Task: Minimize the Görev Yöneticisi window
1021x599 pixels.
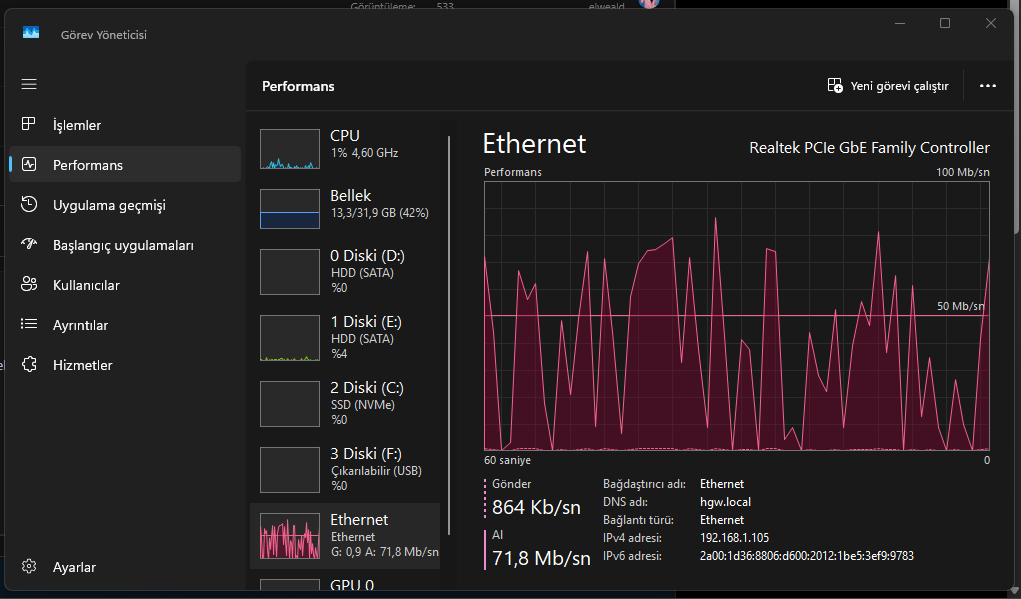Action: click(900, 23)
